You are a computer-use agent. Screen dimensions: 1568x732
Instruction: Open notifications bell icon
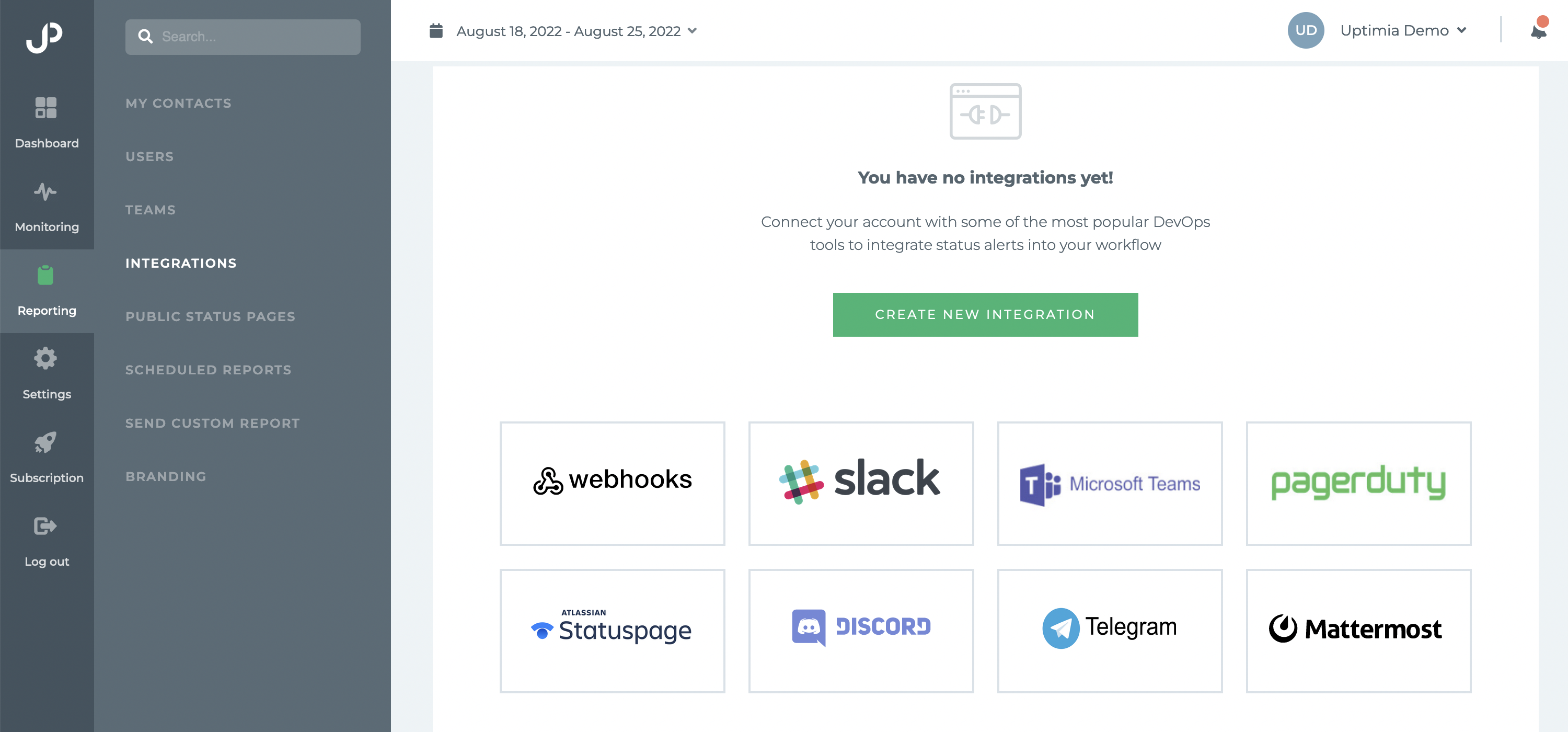point(1538,30)
